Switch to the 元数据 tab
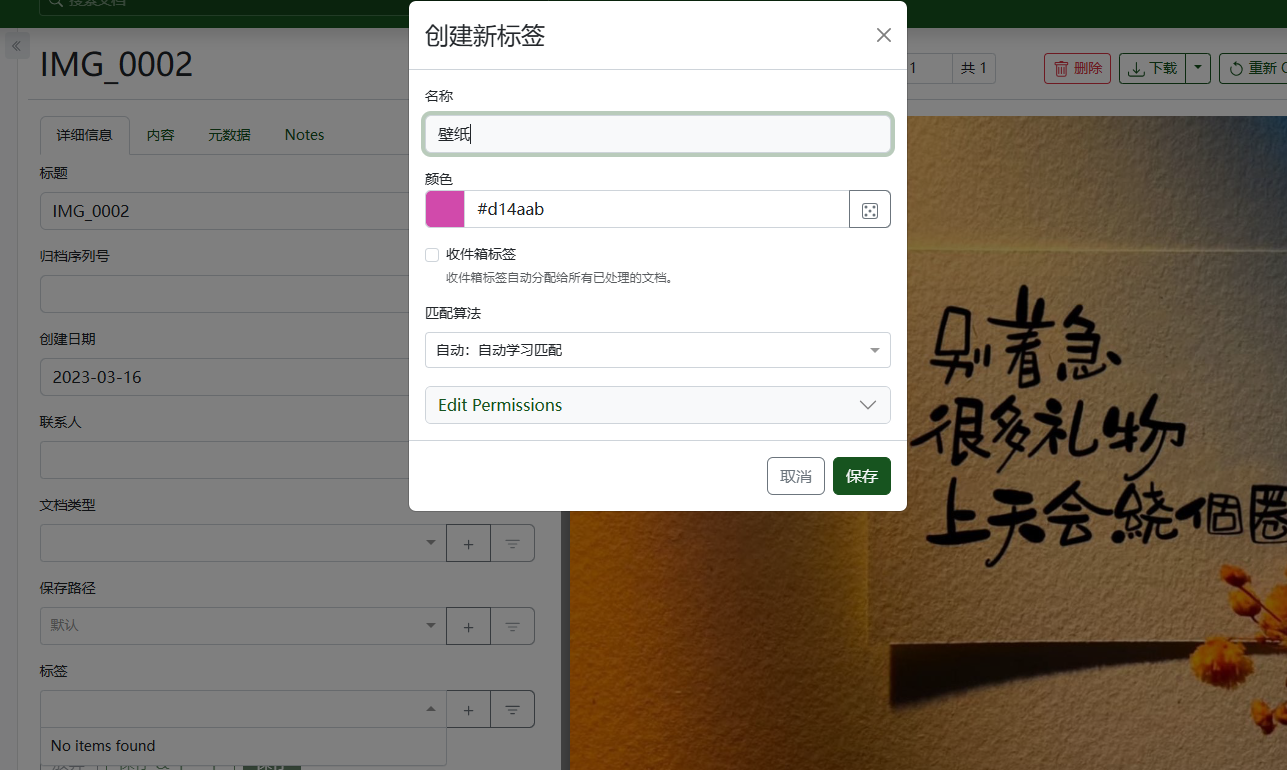The height and width of the screenshot is (770, 1287). coord(229,135)
